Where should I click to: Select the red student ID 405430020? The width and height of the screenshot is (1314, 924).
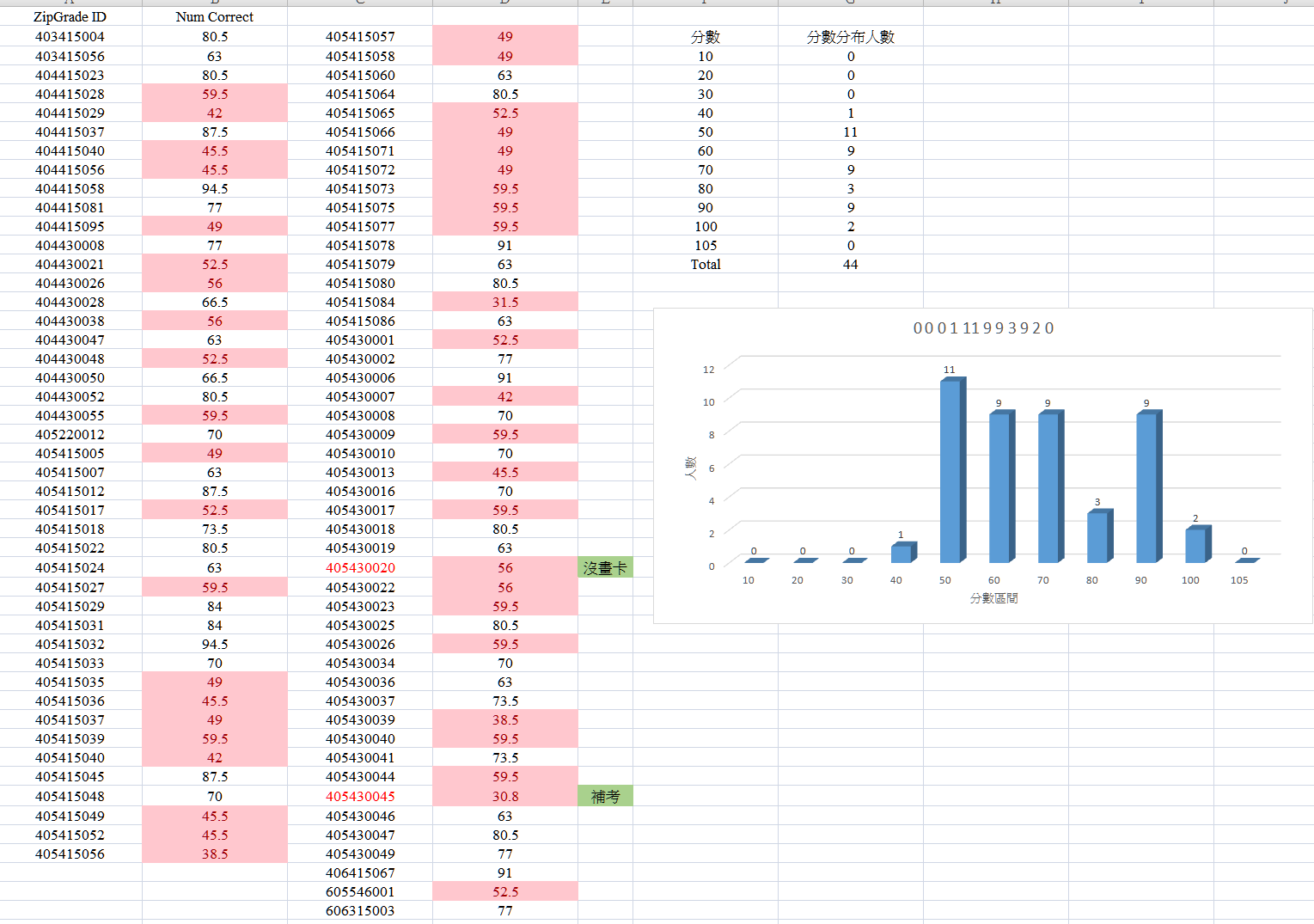coord(360,568)
